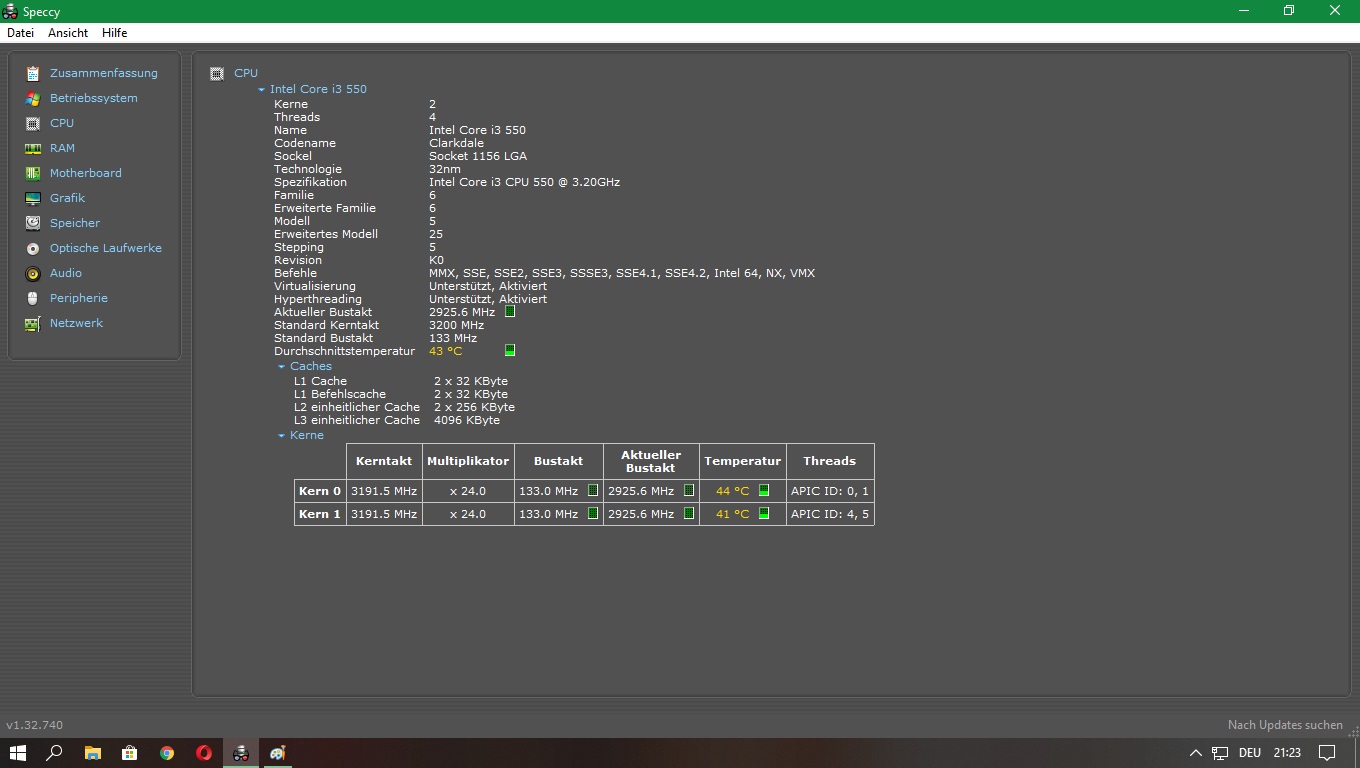Open the notification center icon
The width and height of the screenshot is (1360, 768).
pos(1327,753)
